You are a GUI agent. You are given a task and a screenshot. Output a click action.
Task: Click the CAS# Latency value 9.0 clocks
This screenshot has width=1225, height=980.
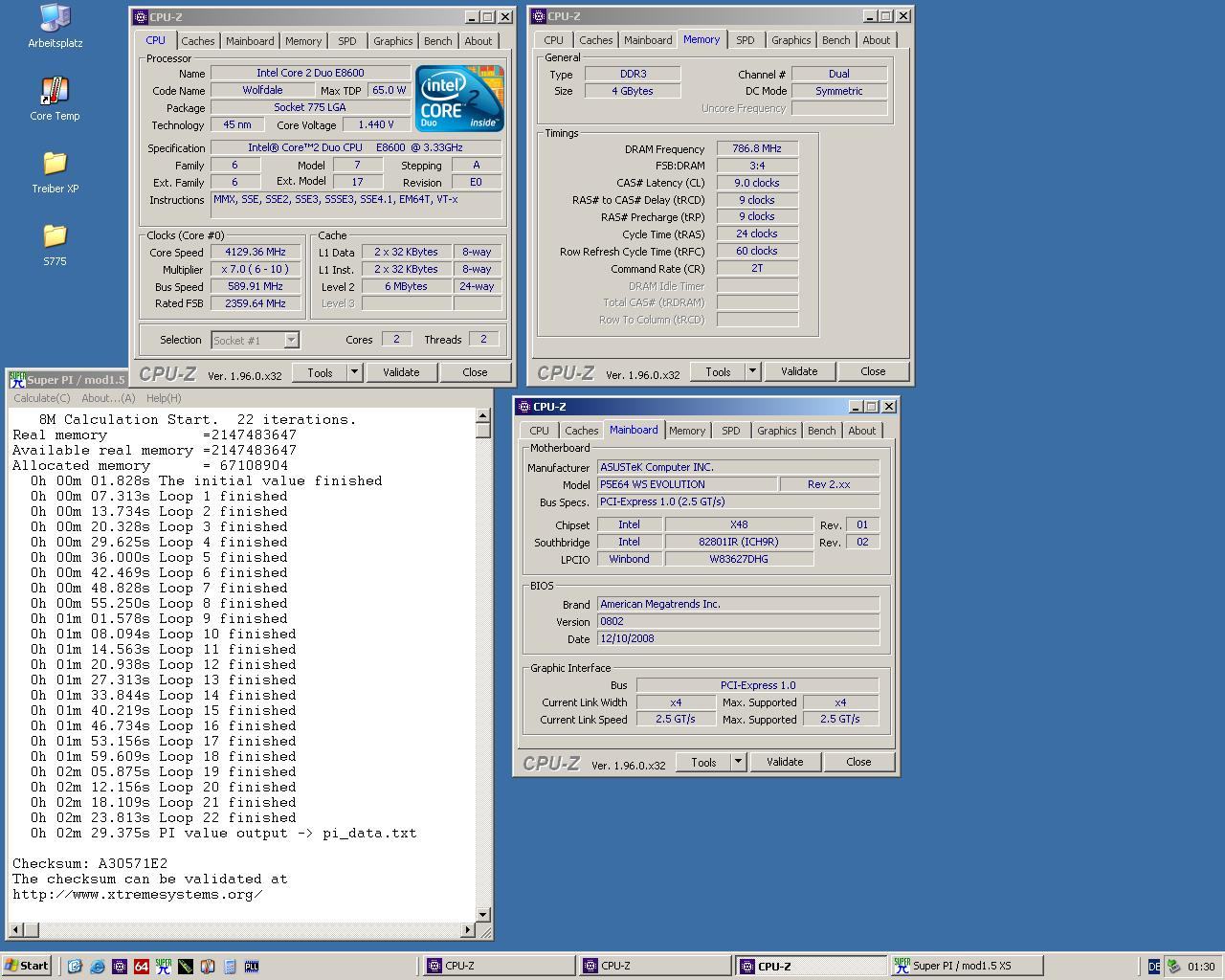[757, 183]
